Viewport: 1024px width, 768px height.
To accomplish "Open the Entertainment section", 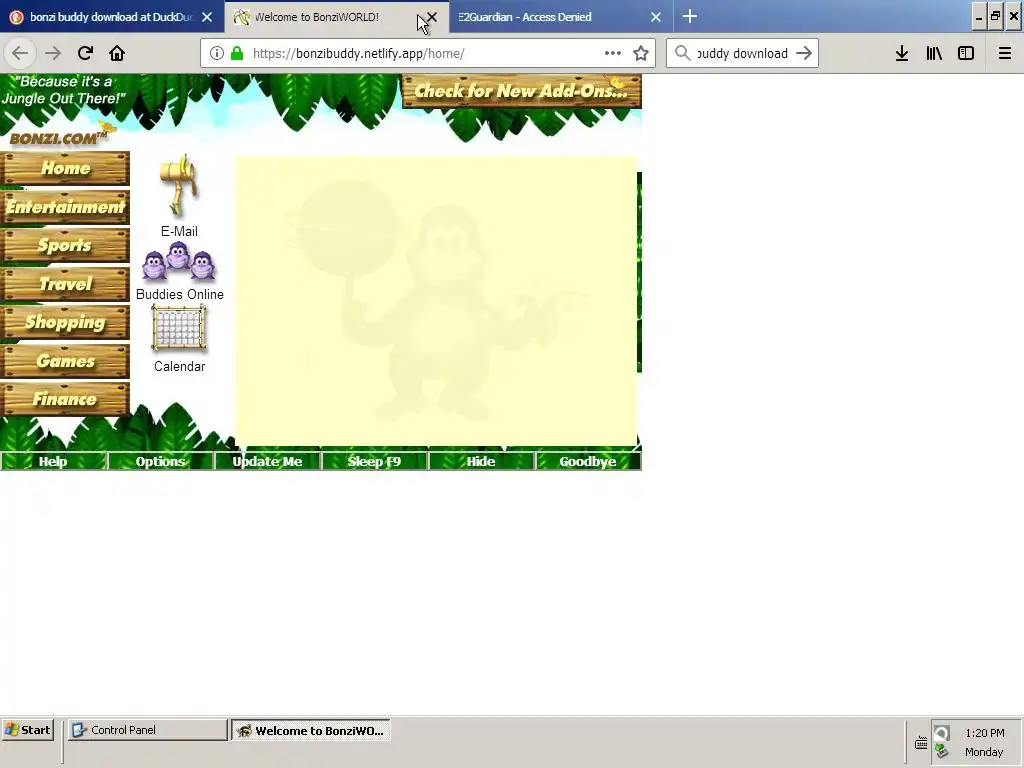I will pos(65,207).
